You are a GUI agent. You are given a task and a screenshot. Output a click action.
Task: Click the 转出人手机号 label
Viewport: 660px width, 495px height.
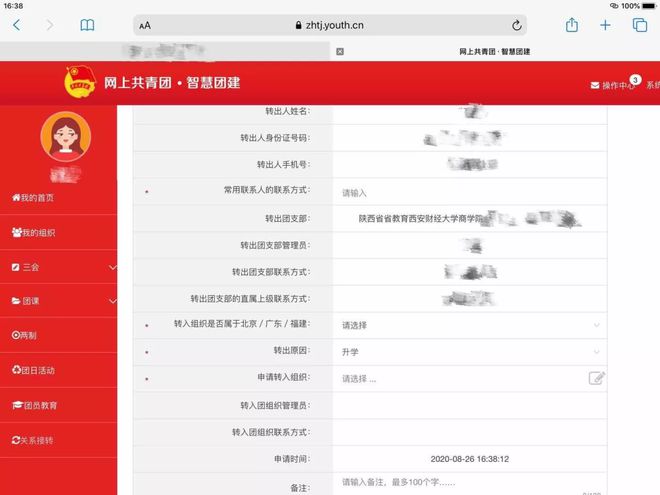283,164
